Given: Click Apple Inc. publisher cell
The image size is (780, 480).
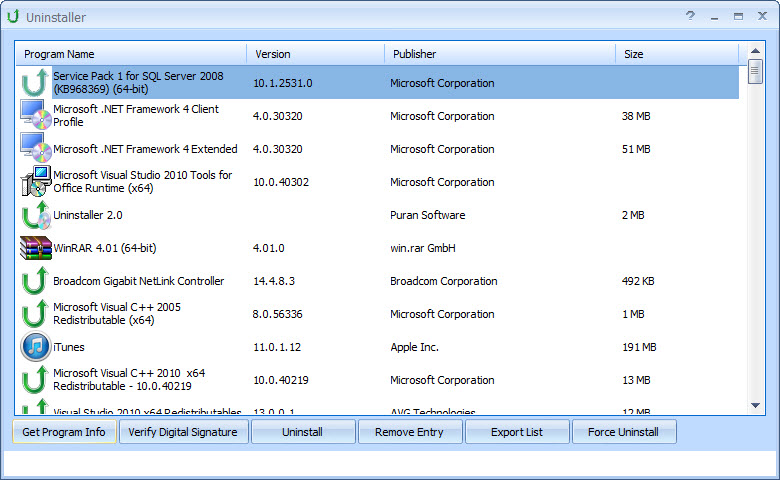Looking at the screenshot, I should pyautogui.click(x=414, y=347).
